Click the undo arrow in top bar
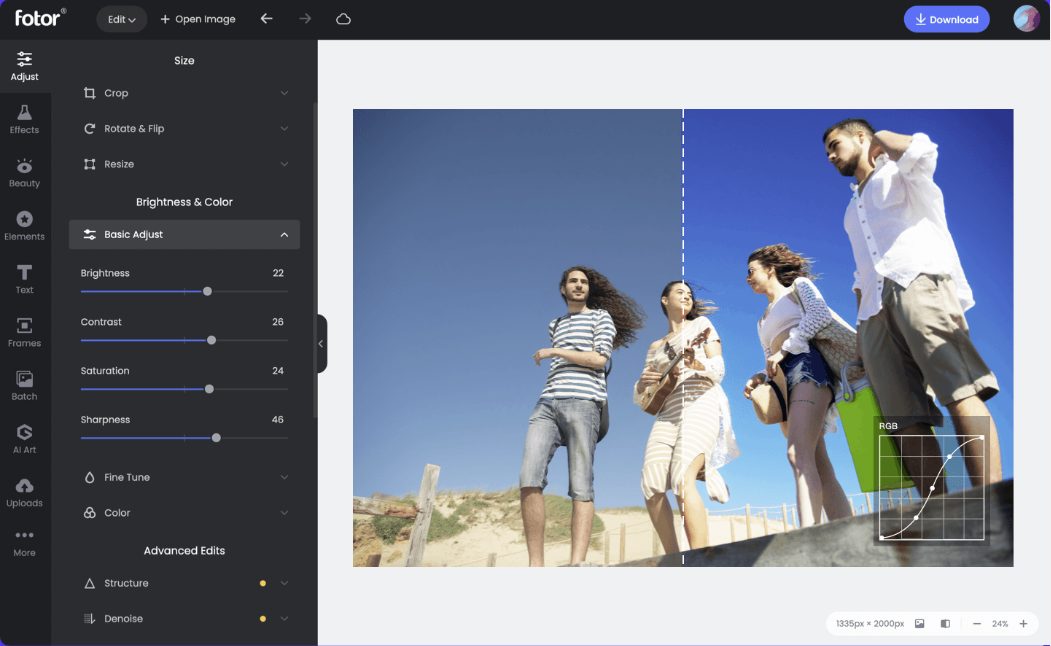Image resolution: width=1051 pixels, height=646 pixels. point(266,19)
